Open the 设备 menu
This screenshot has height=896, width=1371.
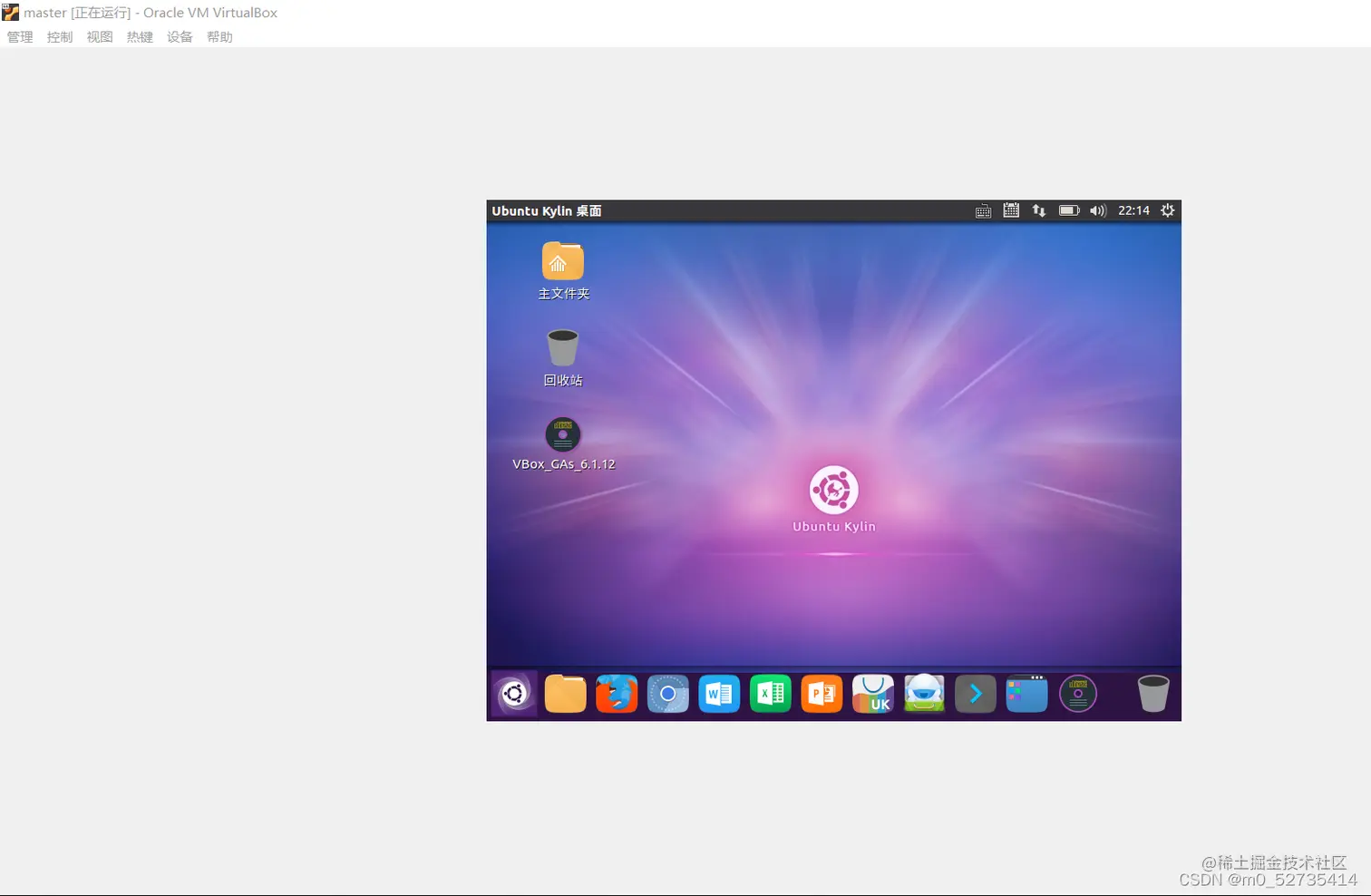click(180, 37)
